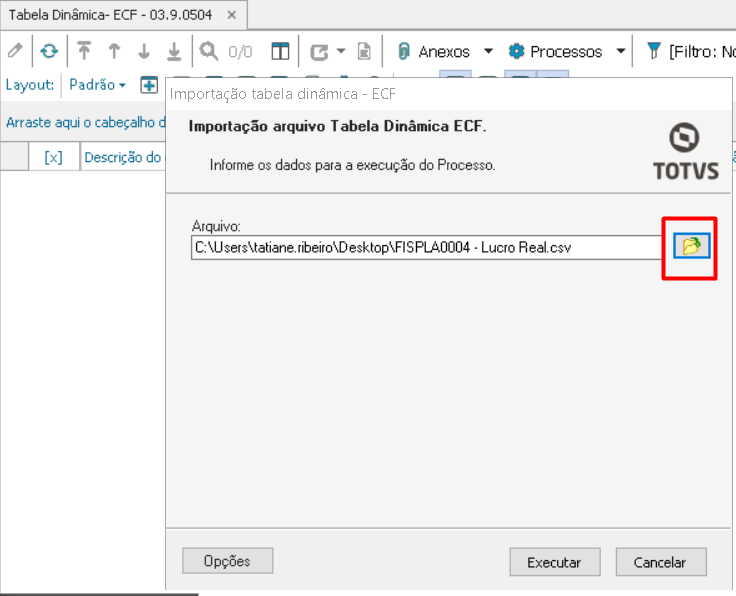
Task: Click the export arrow icon
Action: [319, 52]
